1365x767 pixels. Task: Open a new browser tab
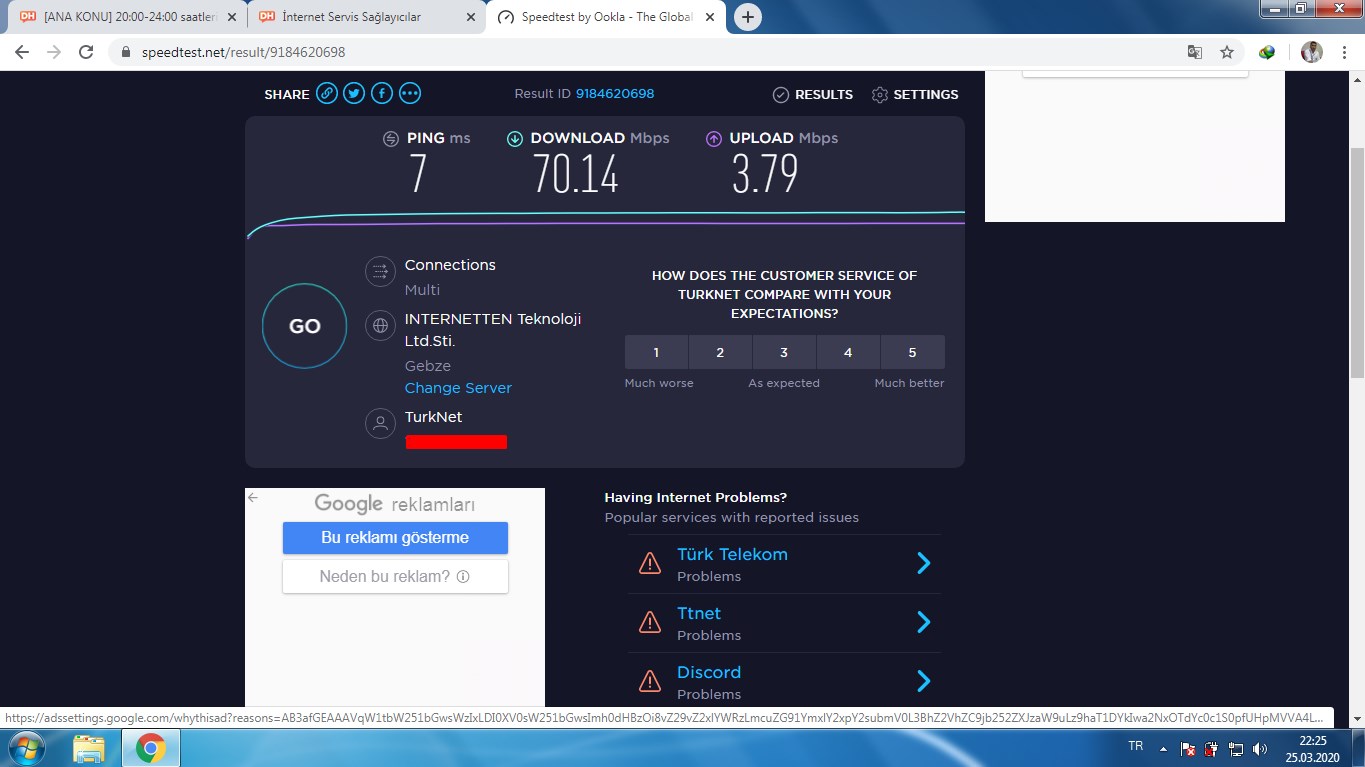pyautogui.click(x=747, y=17)
